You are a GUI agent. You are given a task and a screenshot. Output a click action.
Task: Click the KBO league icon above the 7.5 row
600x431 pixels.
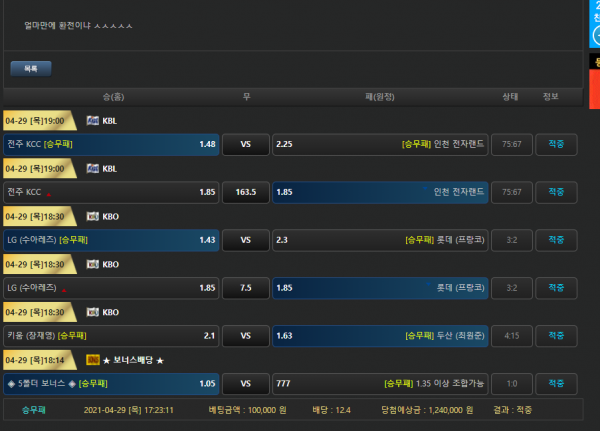[92, 265]
